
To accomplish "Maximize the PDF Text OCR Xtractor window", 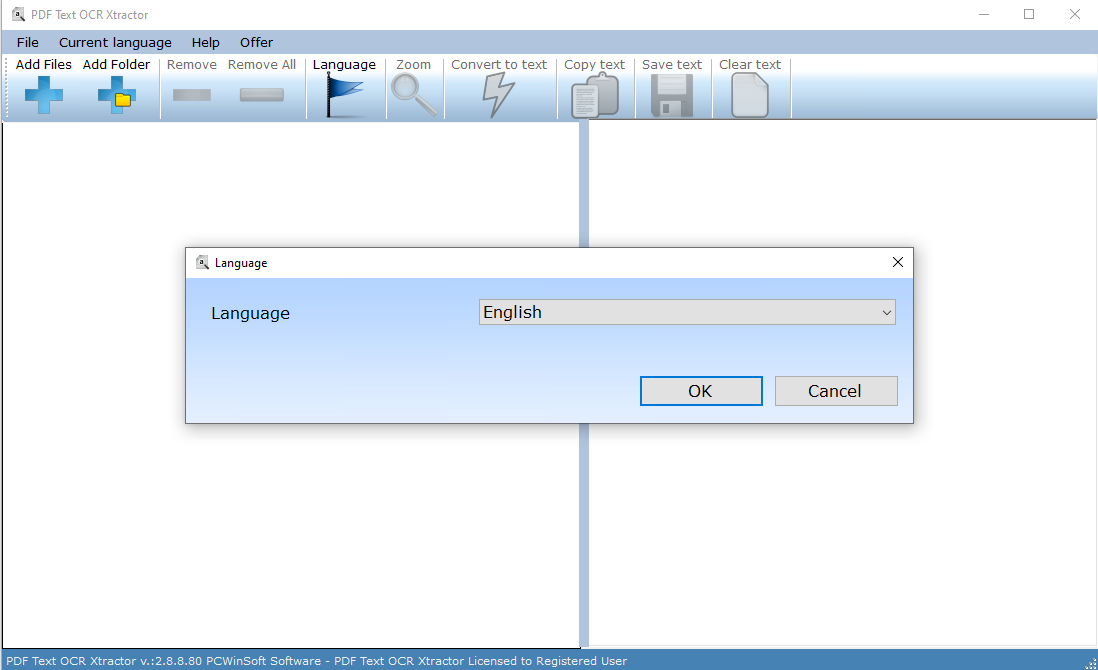I will (x=1029, y=14).
